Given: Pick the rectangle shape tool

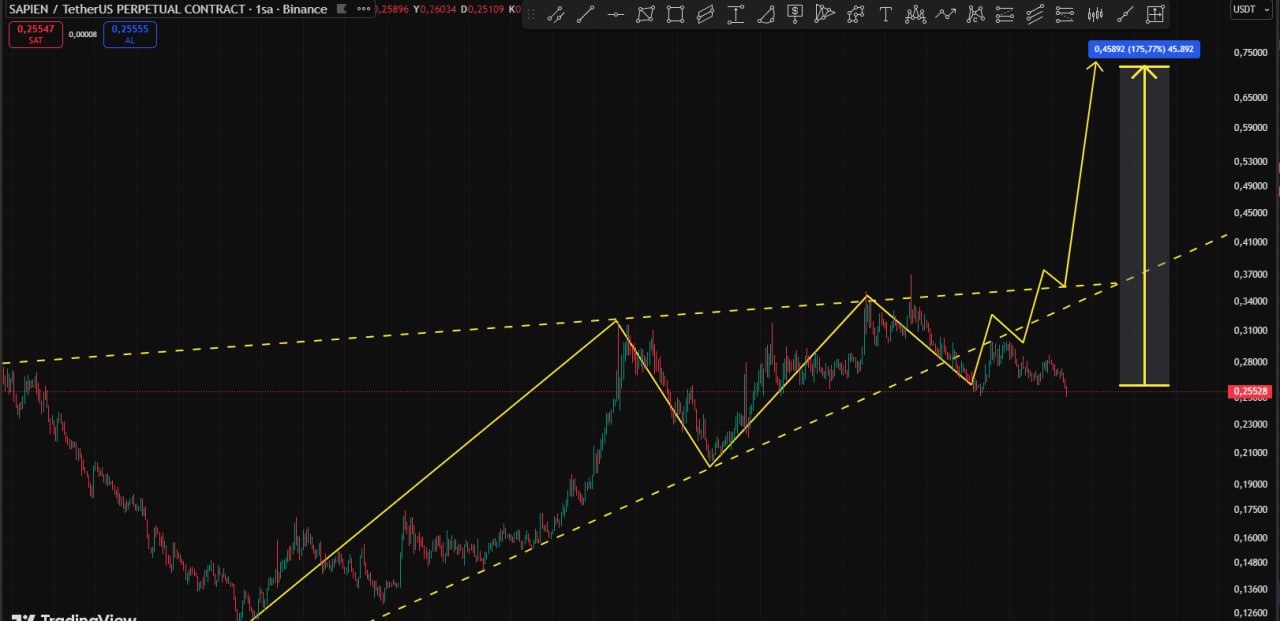Looking at the screenshot, I should [676, 14].
